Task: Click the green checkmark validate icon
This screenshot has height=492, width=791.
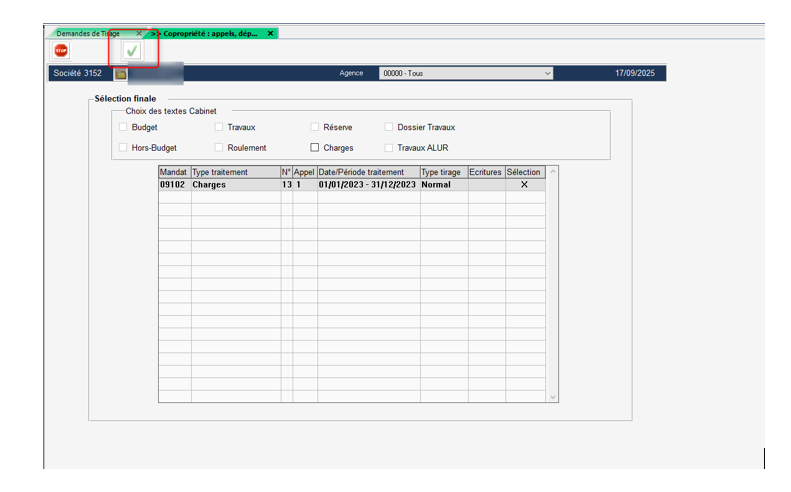Action: click(131, 50)
